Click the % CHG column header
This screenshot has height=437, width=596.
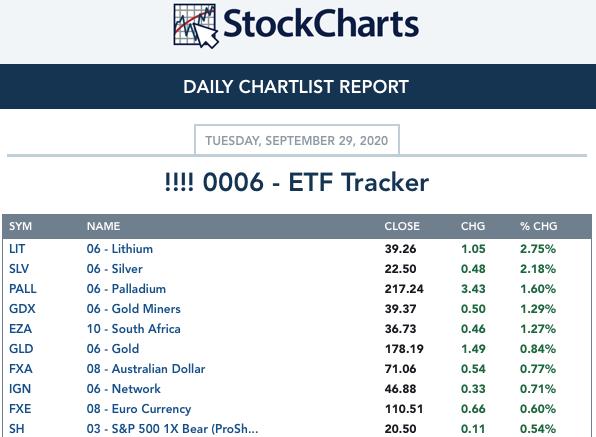coord(539,226)
